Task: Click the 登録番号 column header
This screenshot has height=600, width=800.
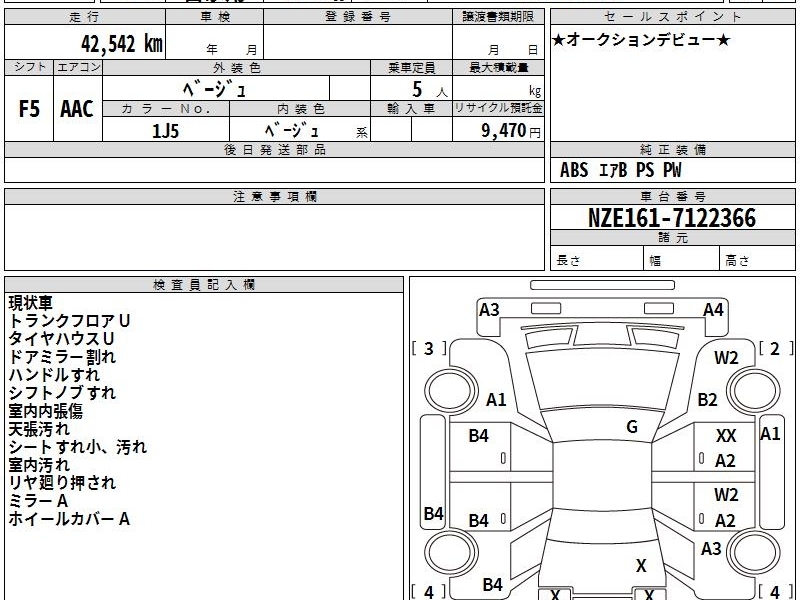Action: click(x=358, y=17)
